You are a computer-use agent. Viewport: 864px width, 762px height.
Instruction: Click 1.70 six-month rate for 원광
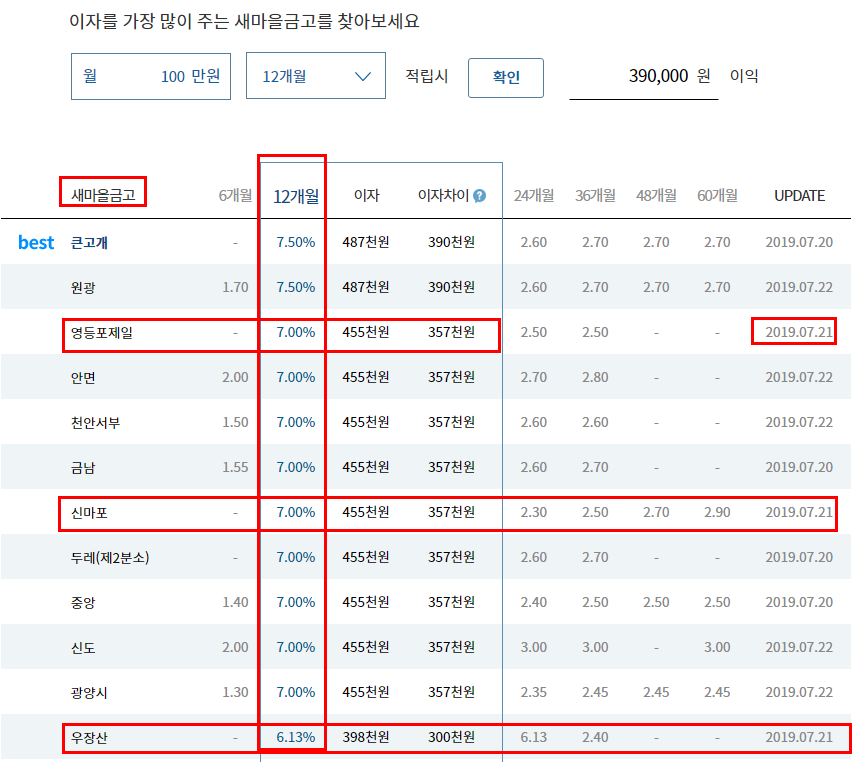tap(235, 287)
